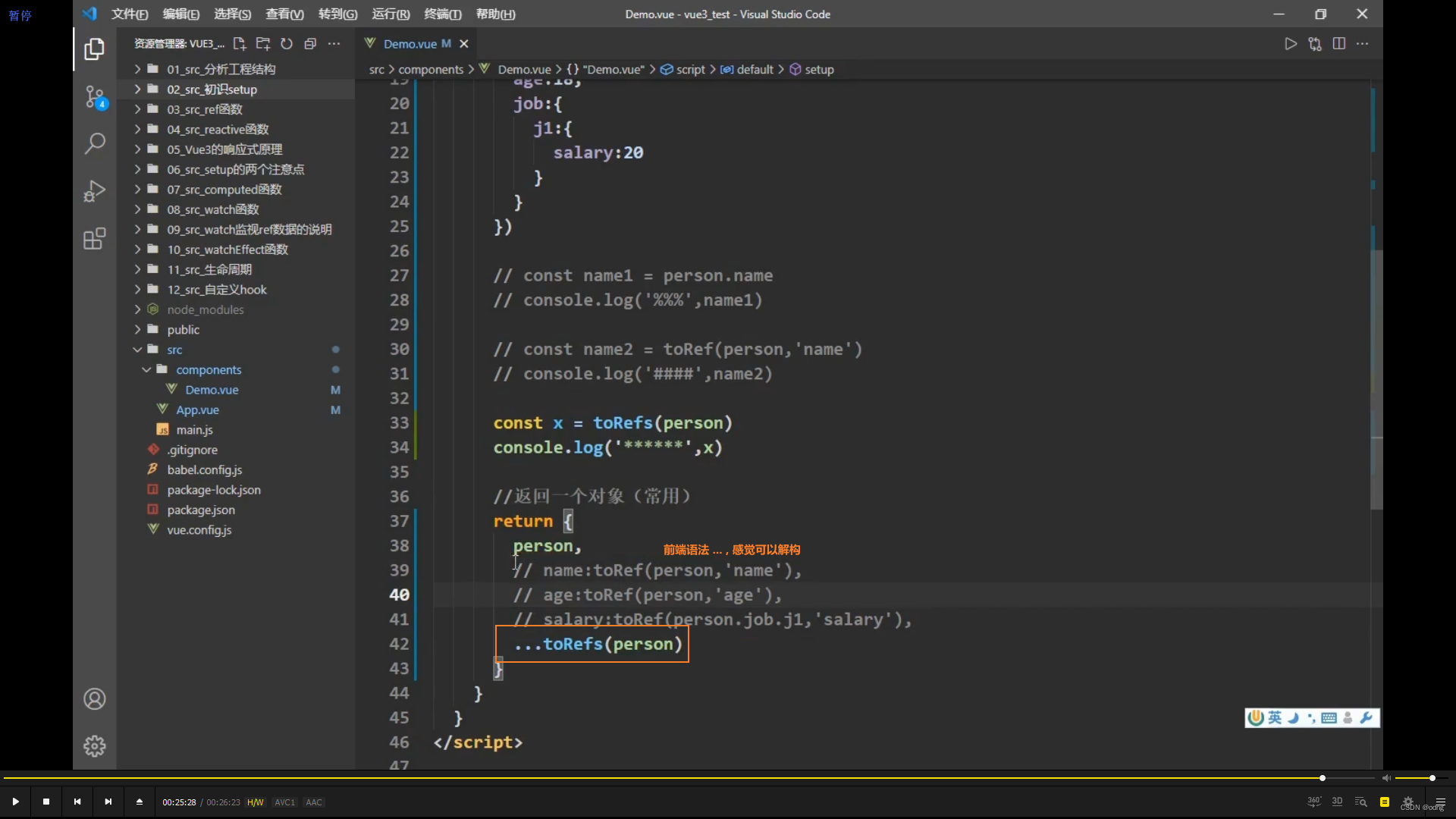Collapse the src folder

[236, 350]
